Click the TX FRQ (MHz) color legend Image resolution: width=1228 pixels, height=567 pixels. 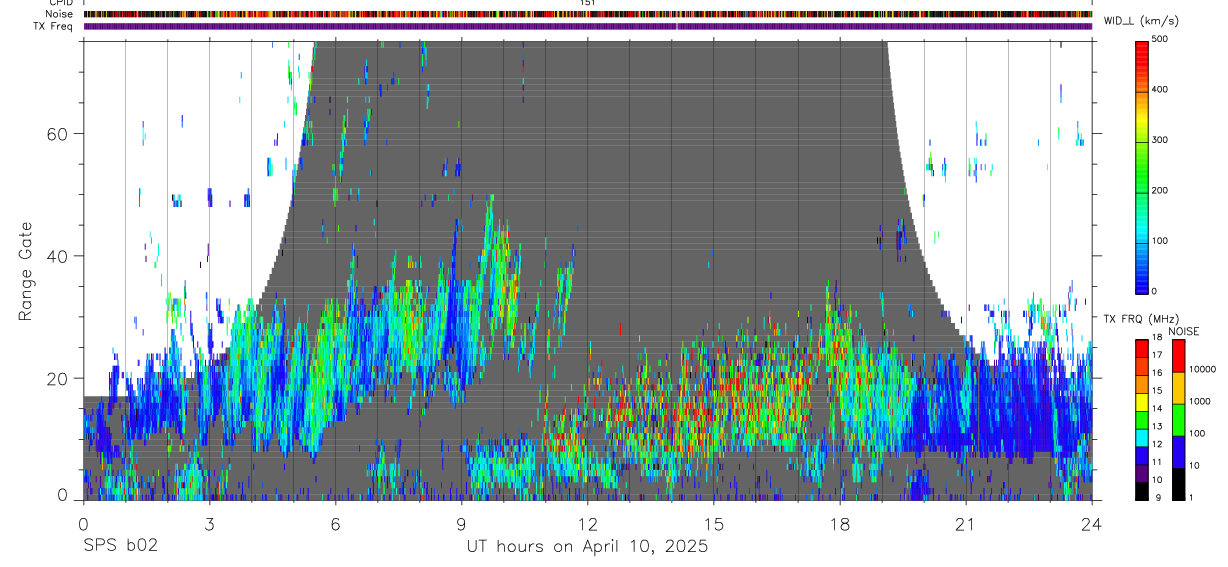[x=1142, y=419]
